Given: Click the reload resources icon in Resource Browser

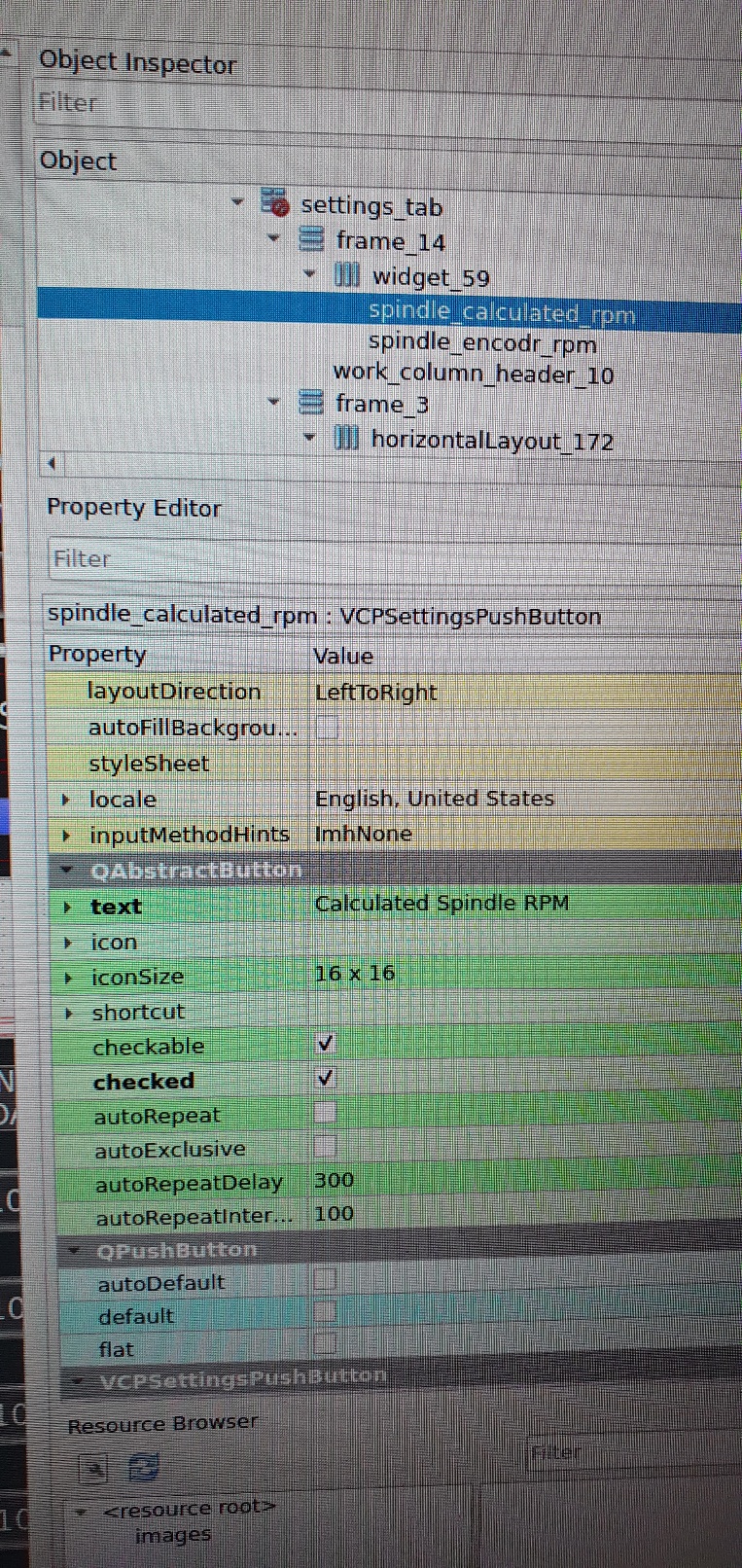Looking at the screenshot, I should click(x=143, y=1467).
